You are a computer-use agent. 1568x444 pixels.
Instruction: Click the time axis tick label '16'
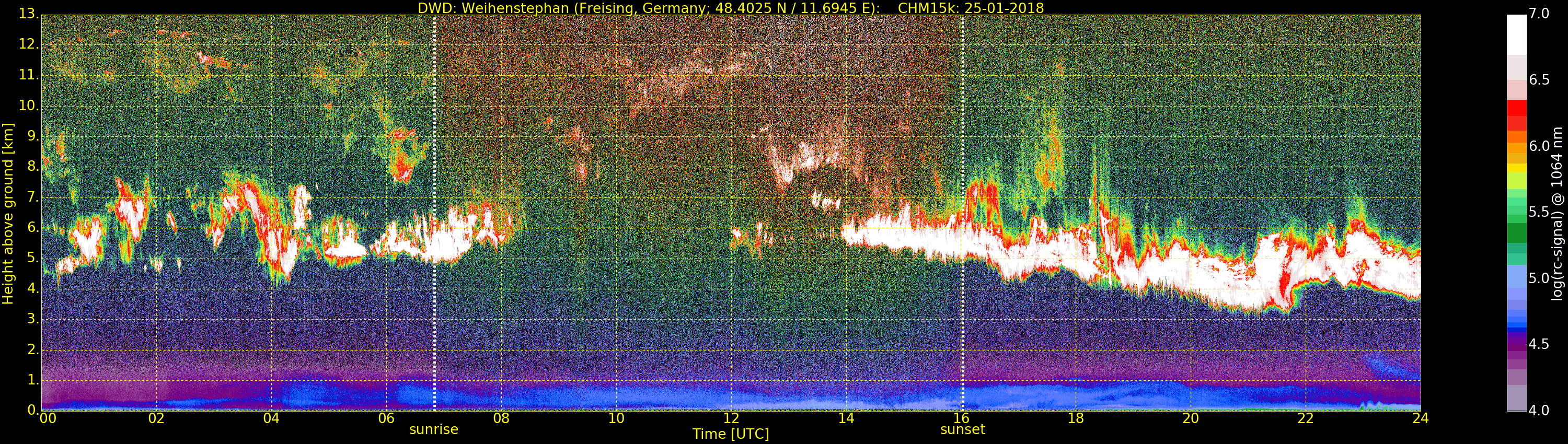point(961,418)
